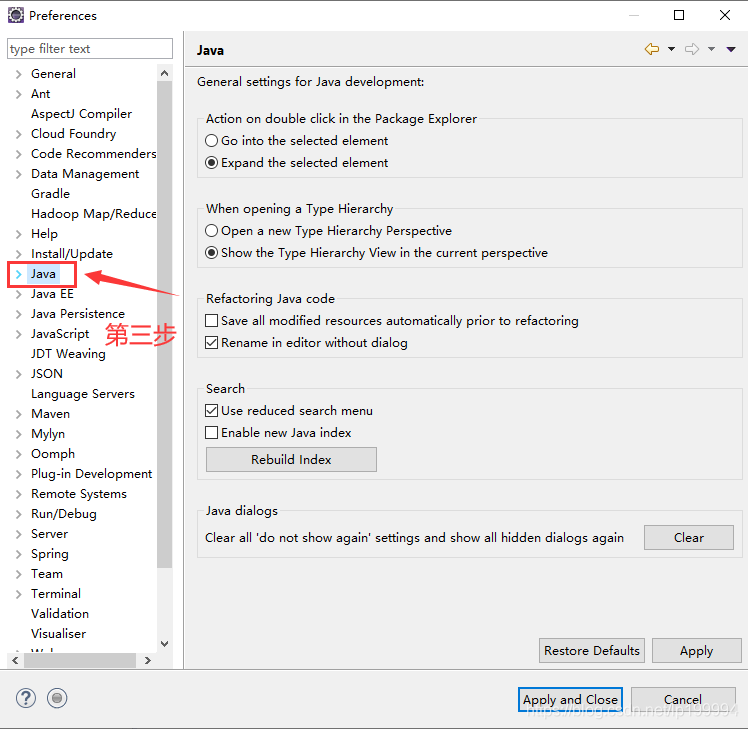Select Server preference page
Viewport: 748px width, 729px height.
tap(49, 534)
